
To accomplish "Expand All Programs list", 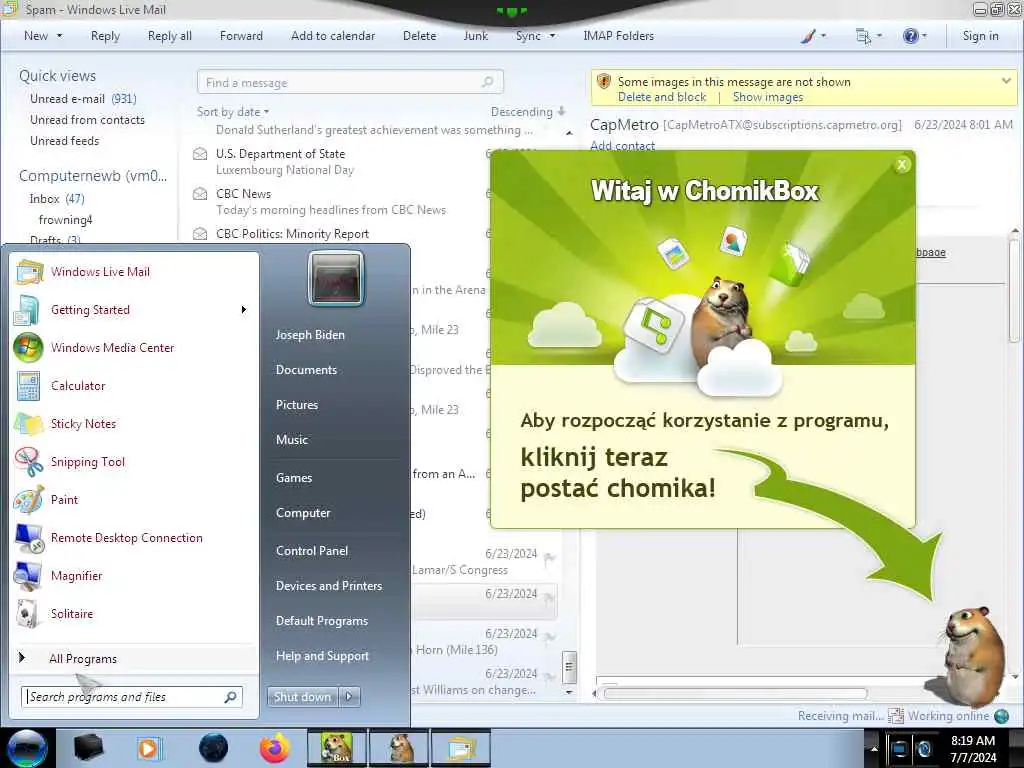I will click(x=83, y=659).
